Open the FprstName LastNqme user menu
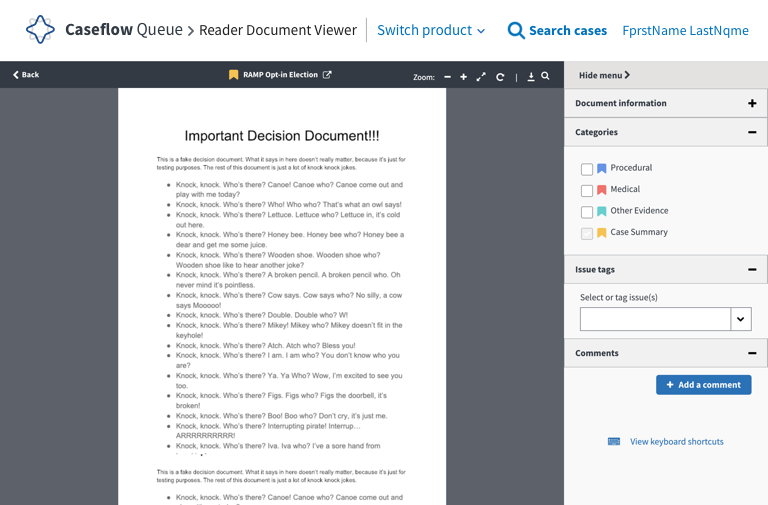The width and height of the screenshot is (768, 505). click(685, 30)
